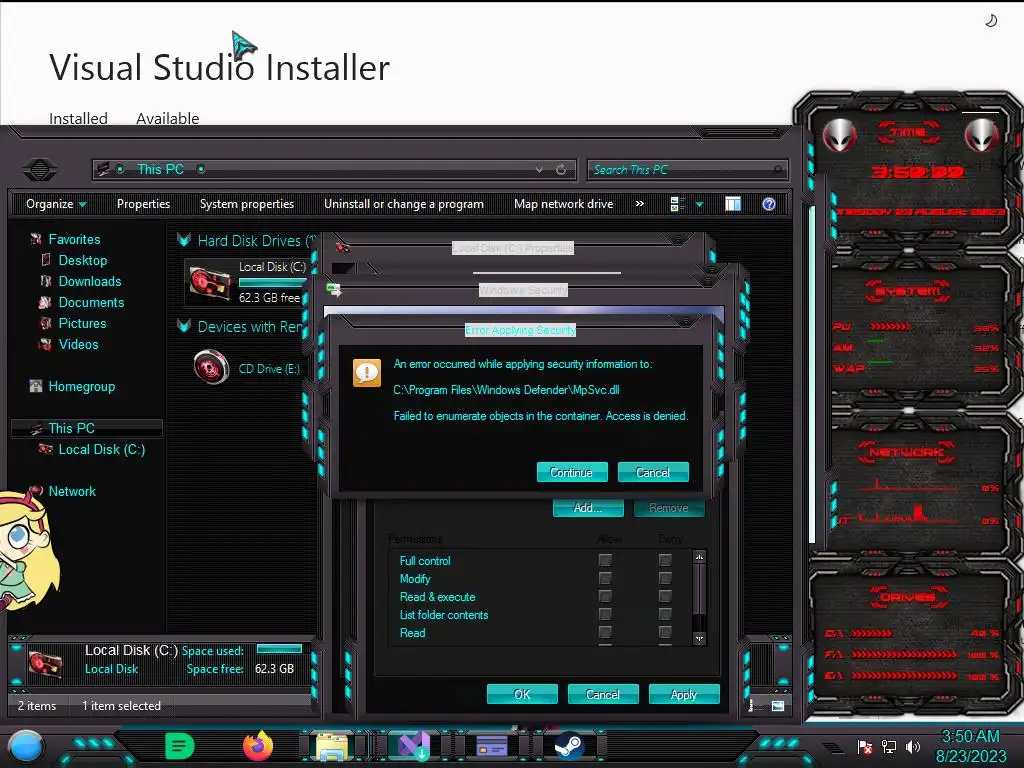
Task: Click Local Disk (C:) capacity usage bar
Action: pyautogui.click(x=272, y=283)
